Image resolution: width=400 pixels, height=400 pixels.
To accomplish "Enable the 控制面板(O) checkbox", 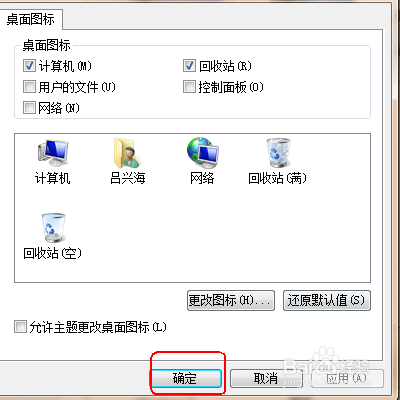I will (x=189, y=87).
